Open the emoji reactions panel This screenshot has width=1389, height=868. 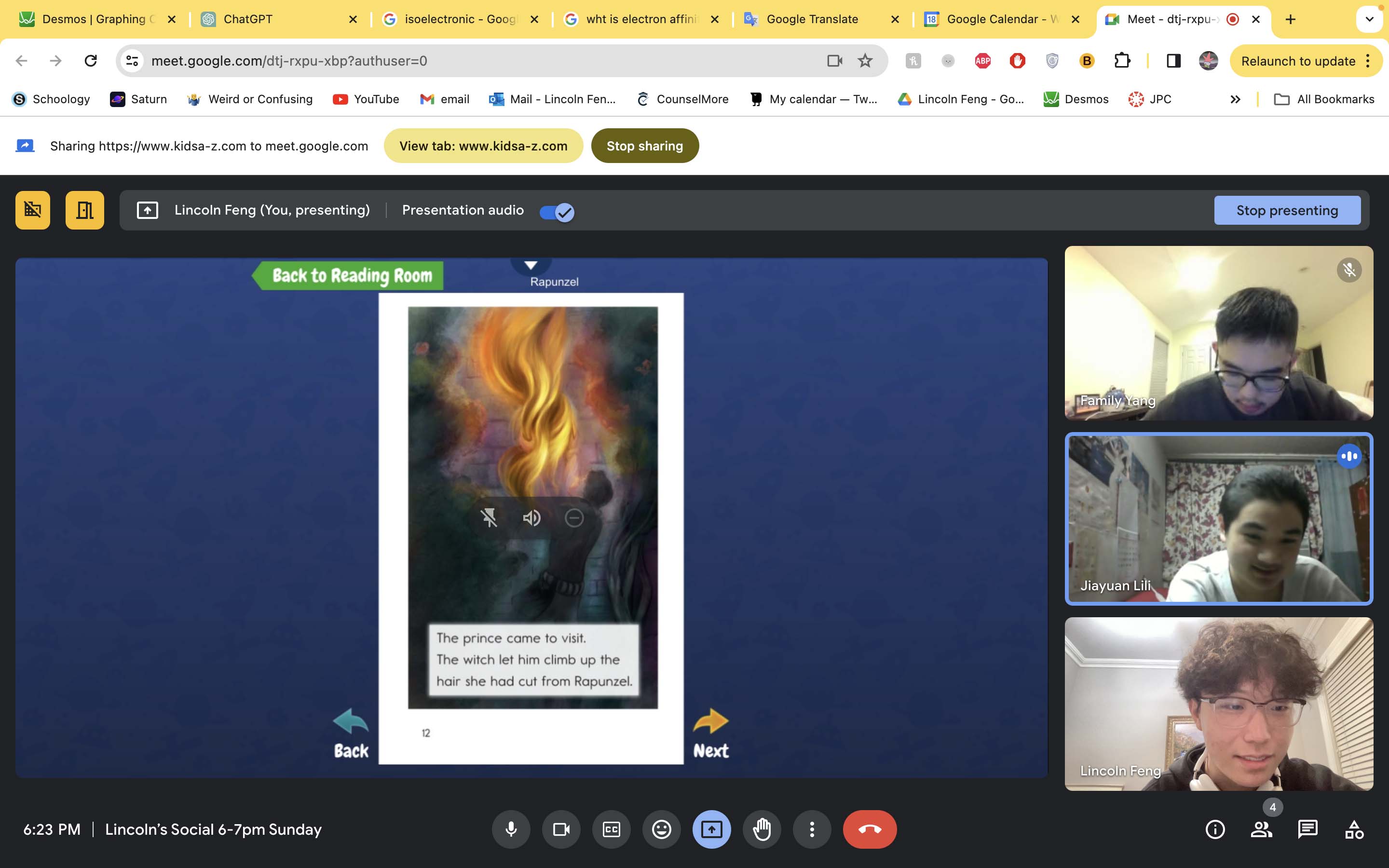[x=661, y=829]
